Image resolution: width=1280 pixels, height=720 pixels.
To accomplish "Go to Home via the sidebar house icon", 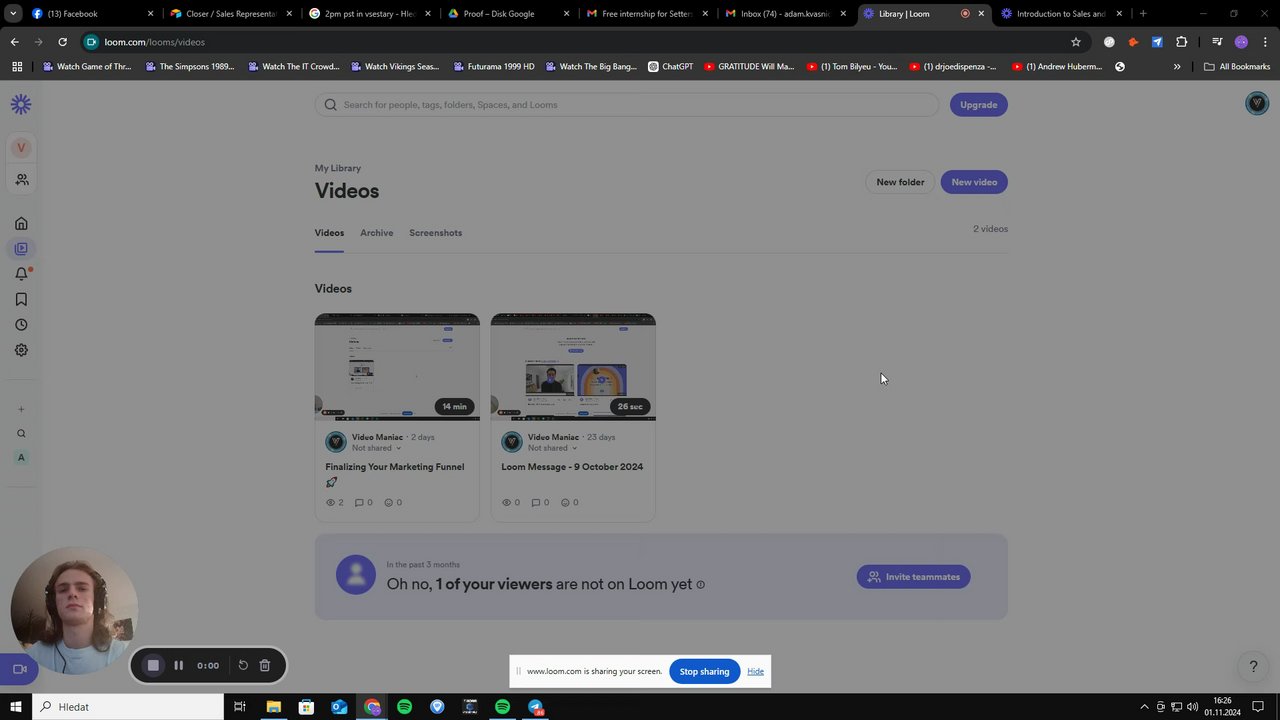I will 21,223.
